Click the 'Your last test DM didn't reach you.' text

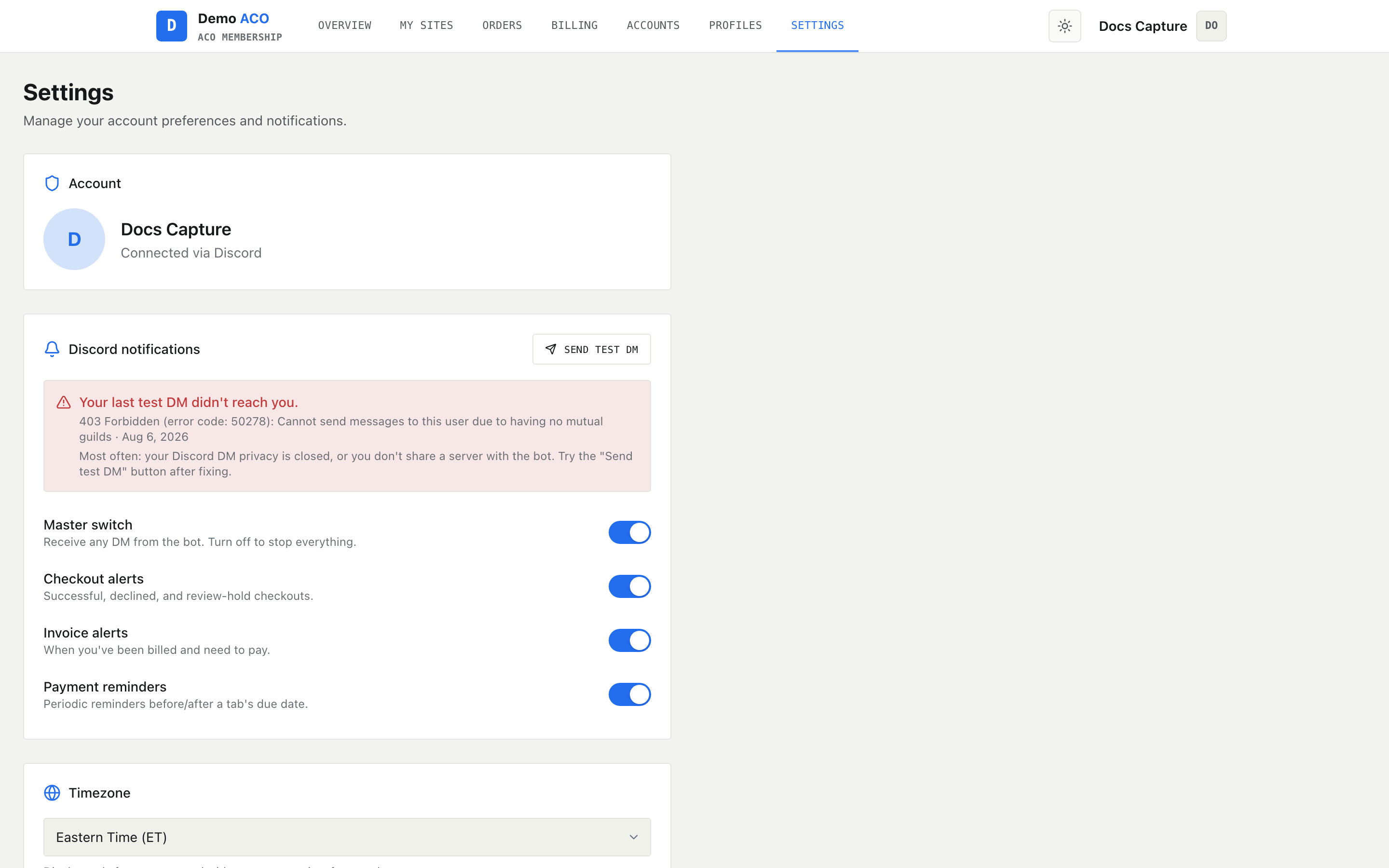189,403
